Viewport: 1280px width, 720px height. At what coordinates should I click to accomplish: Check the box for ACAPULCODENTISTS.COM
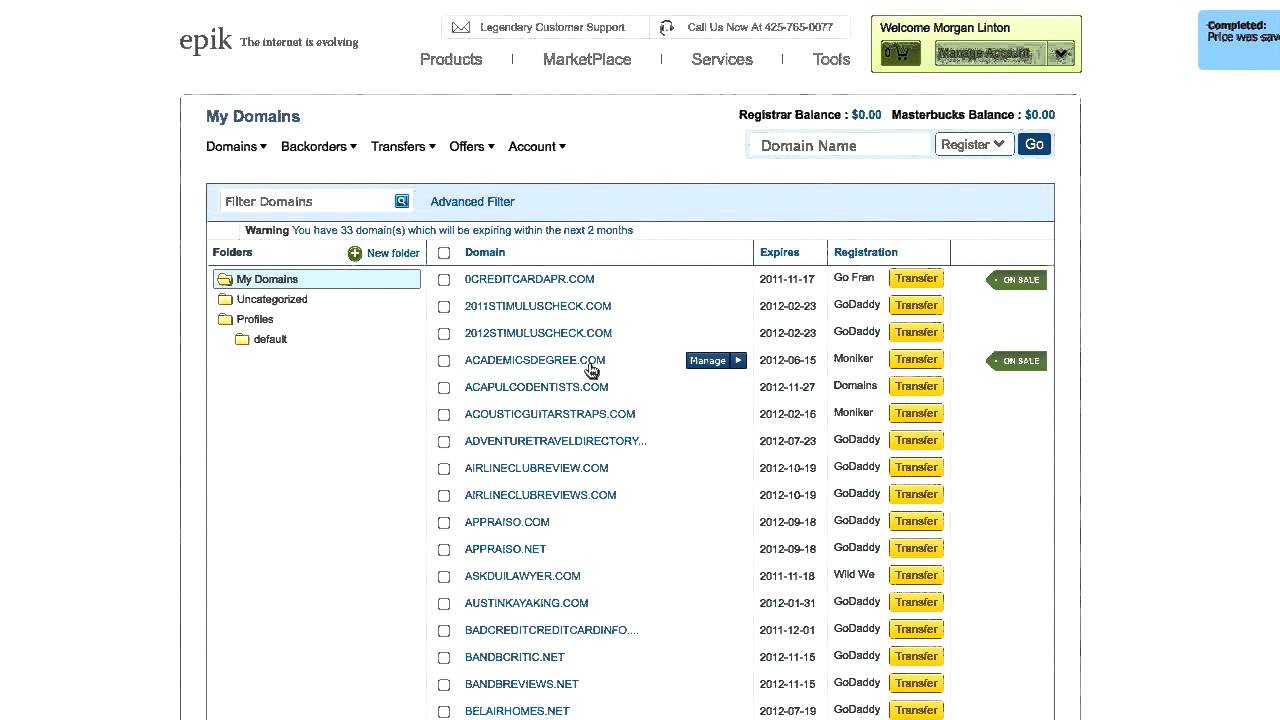(x=444, y=388)
